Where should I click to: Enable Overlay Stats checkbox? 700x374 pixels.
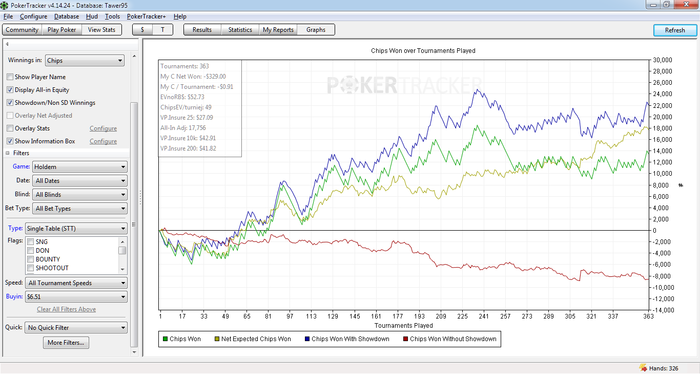point(10,128)
